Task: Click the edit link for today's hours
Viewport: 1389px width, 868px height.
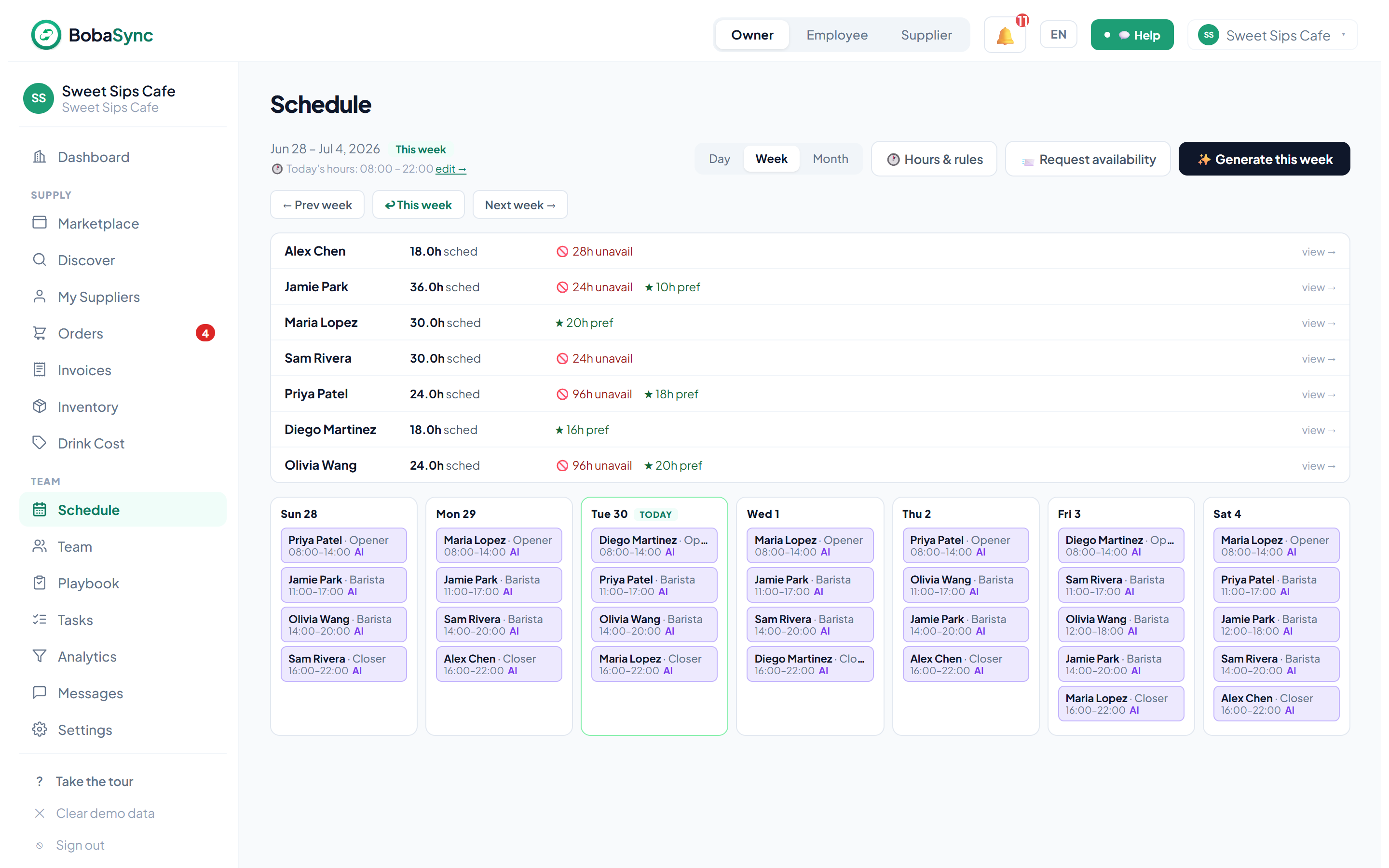Action: pyautogui.click(x=450, y=169)
